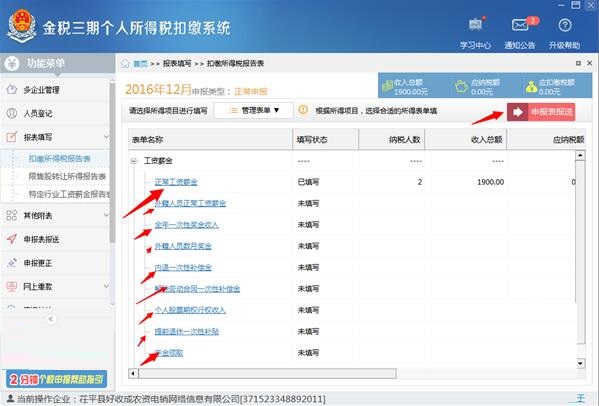Click the 报表填写 edit icon
This screenshot has width=599, height=406.
coord(12,137)
